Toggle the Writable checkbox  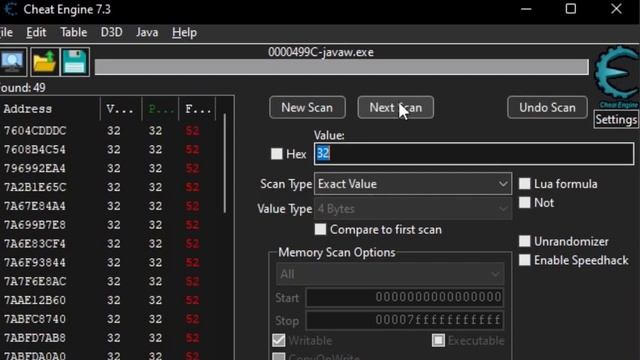tap(279, 340)
